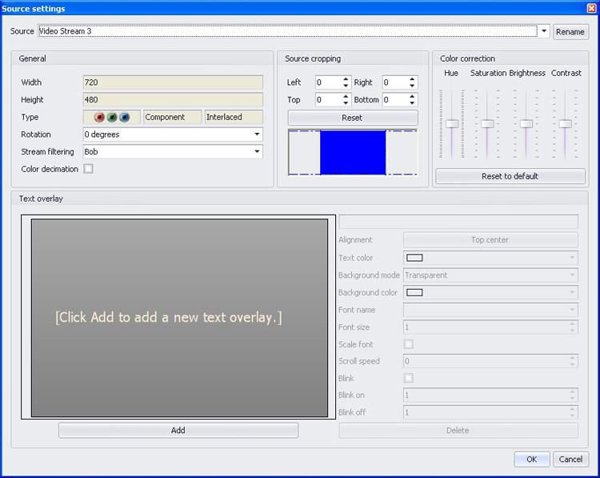Image resolution: width=600 pixels, height=478 pixels.
Task: Increase the Top crop value
Action: pos(346,96)
